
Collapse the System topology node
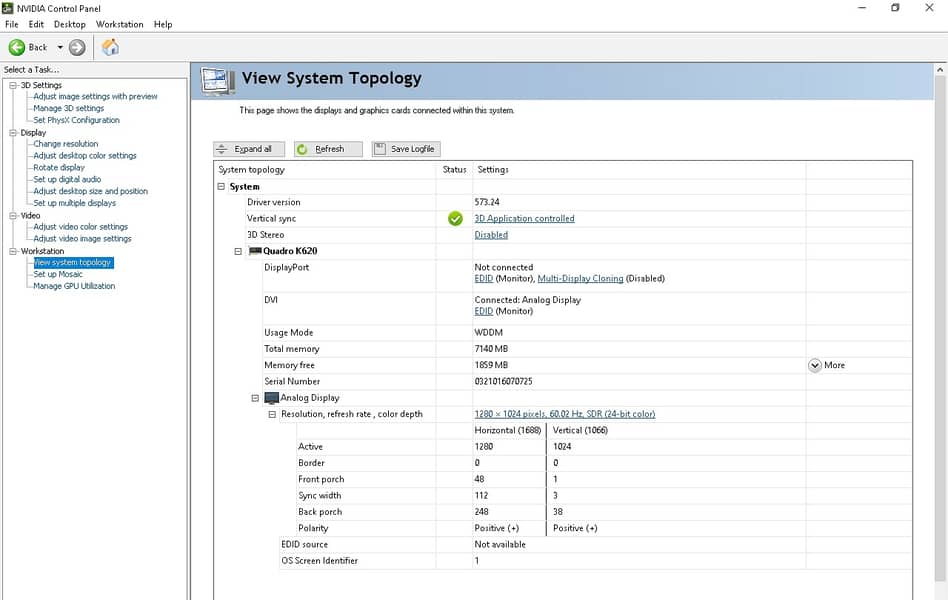[x=221, y=187]
